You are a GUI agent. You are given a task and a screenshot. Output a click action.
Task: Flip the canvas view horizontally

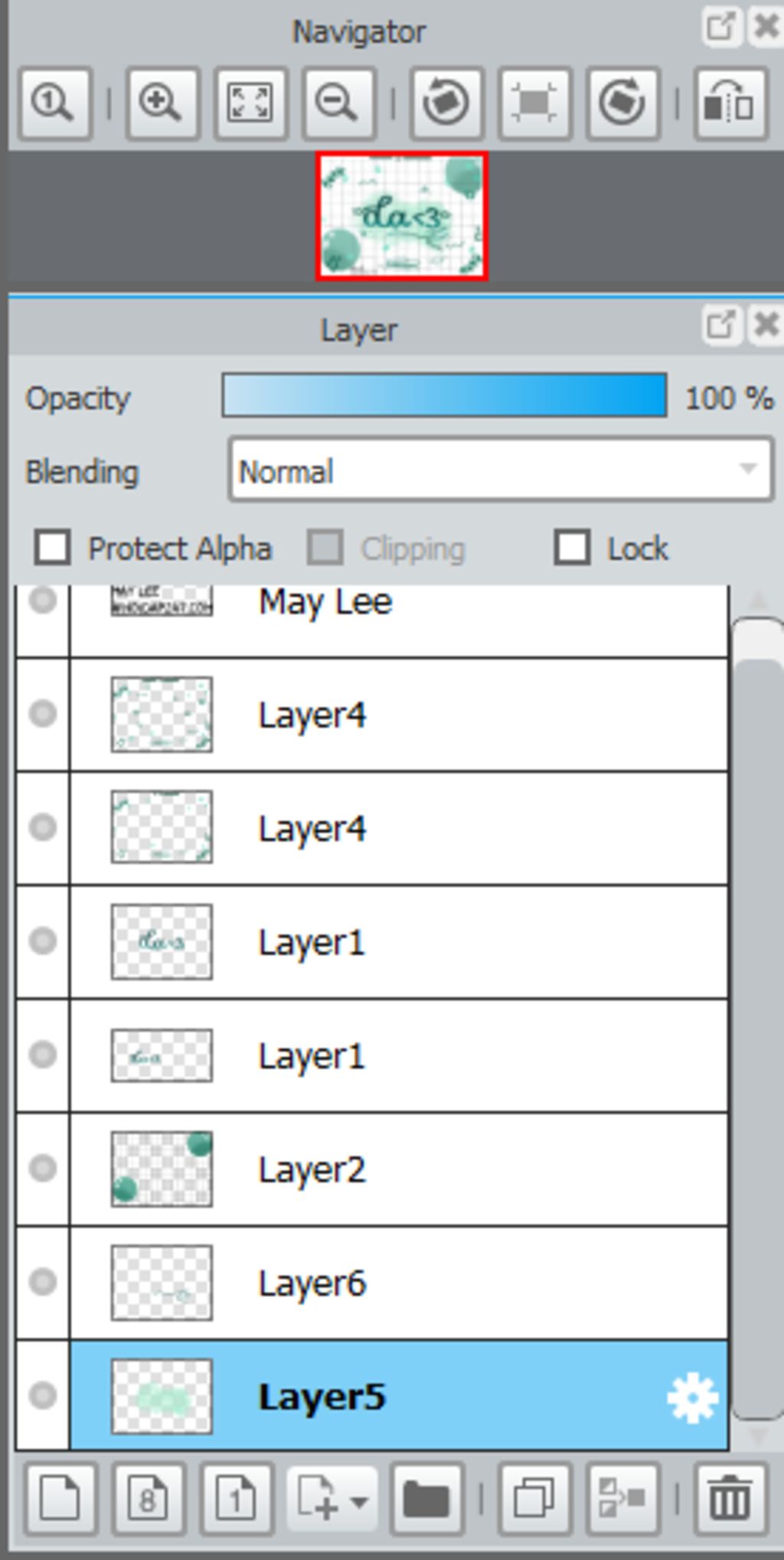tap(730, 103)
